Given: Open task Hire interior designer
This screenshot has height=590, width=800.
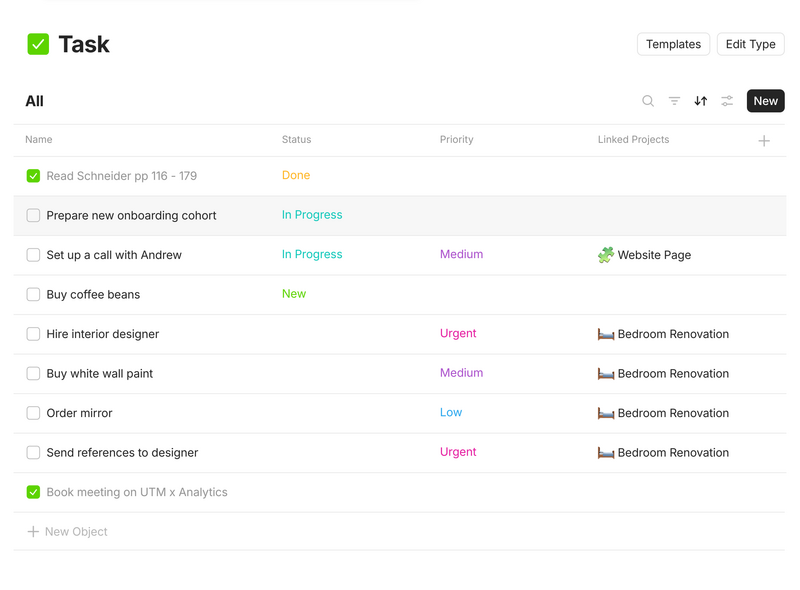Looking at the screenshot, I should click(x=103, y=334).
